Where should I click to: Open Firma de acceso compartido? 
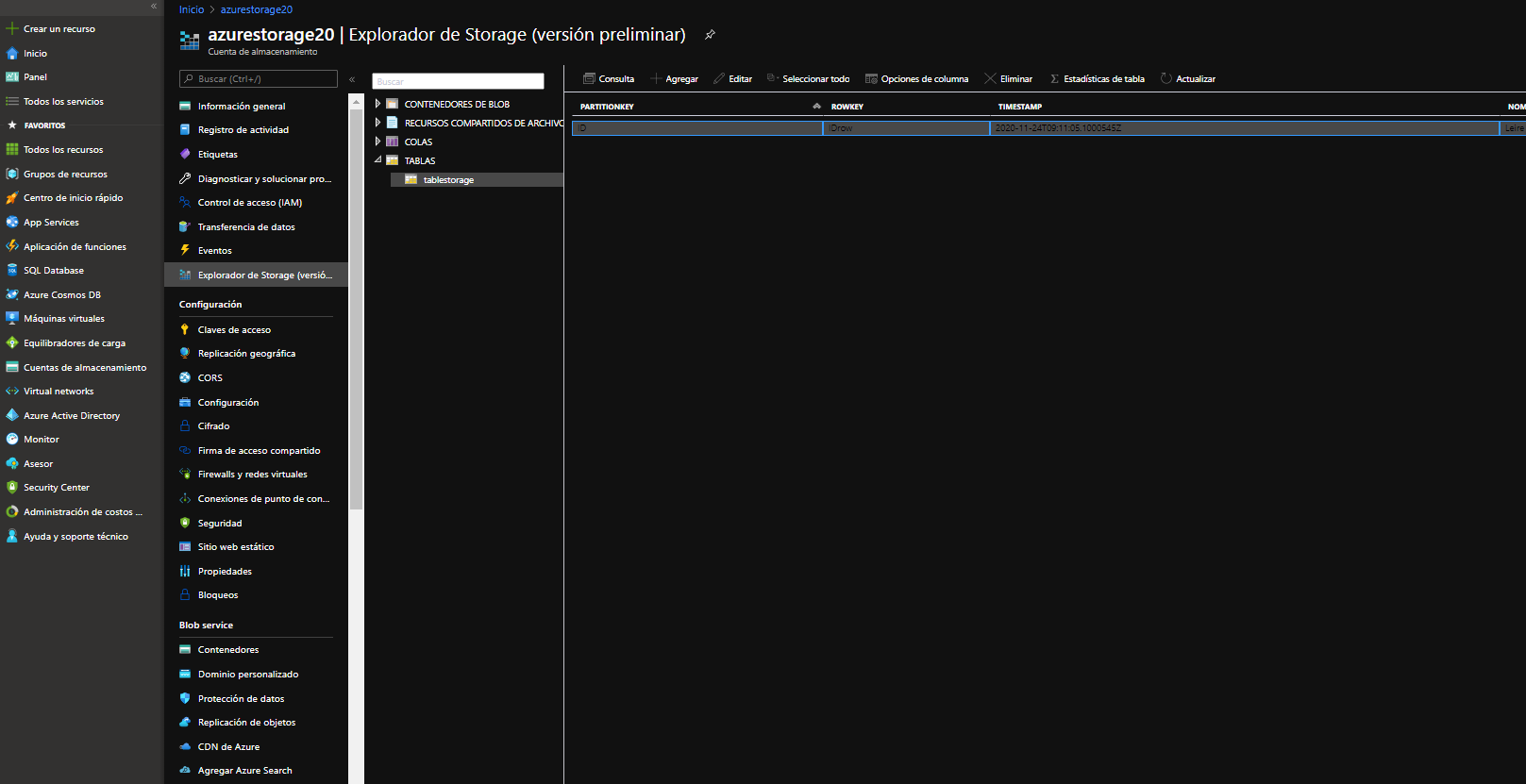coord(260,451)
